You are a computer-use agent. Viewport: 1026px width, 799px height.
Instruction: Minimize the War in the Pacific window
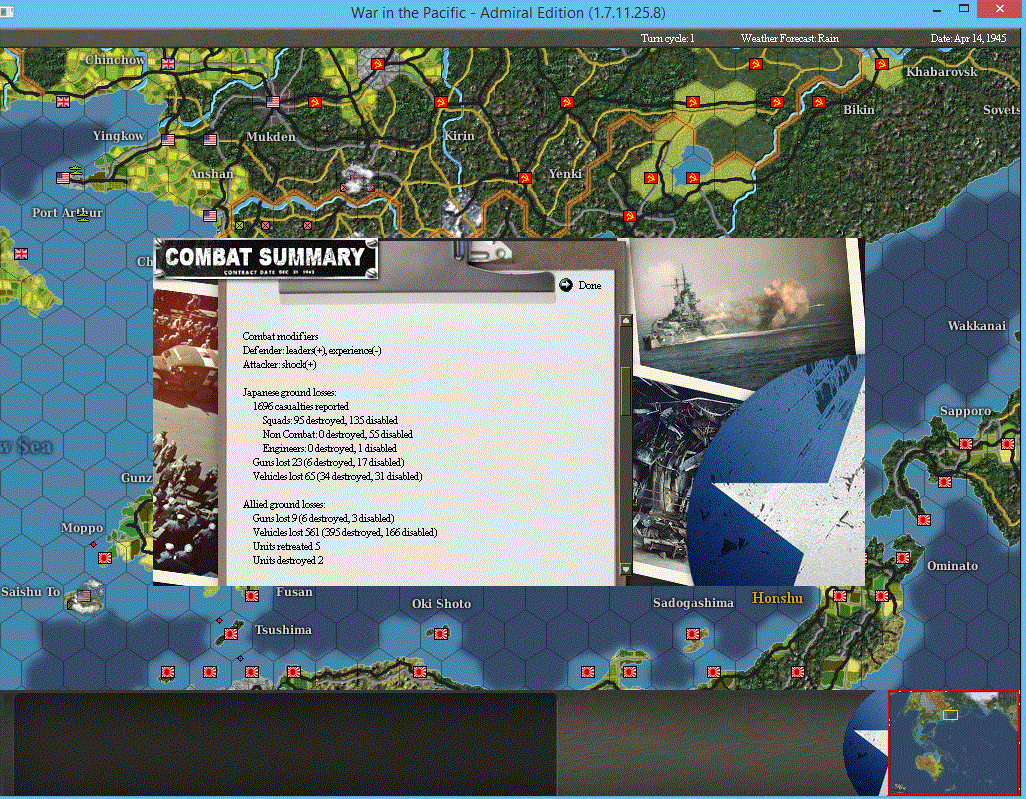[x=937, y=10]
